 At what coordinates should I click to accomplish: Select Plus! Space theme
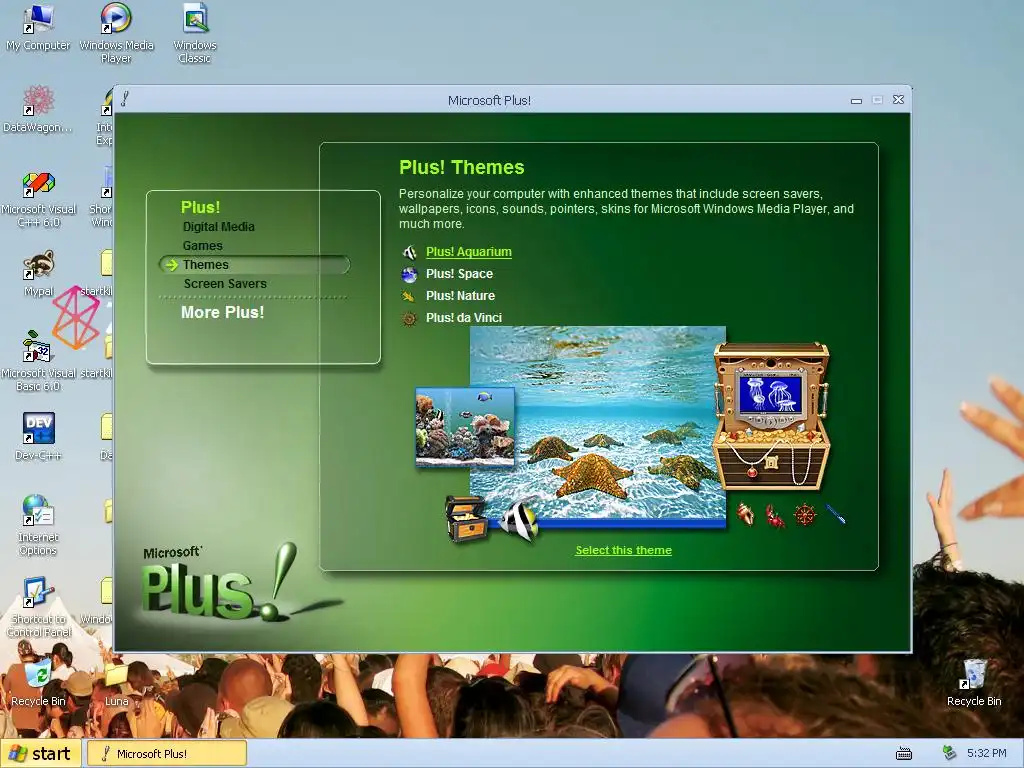point(459,274)
